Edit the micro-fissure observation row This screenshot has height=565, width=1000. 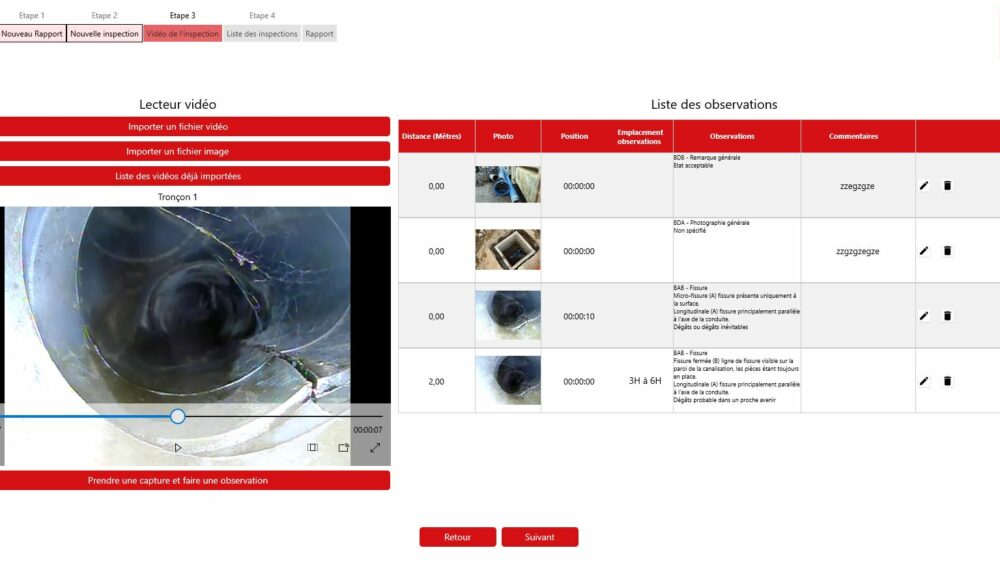click(924, 316)
